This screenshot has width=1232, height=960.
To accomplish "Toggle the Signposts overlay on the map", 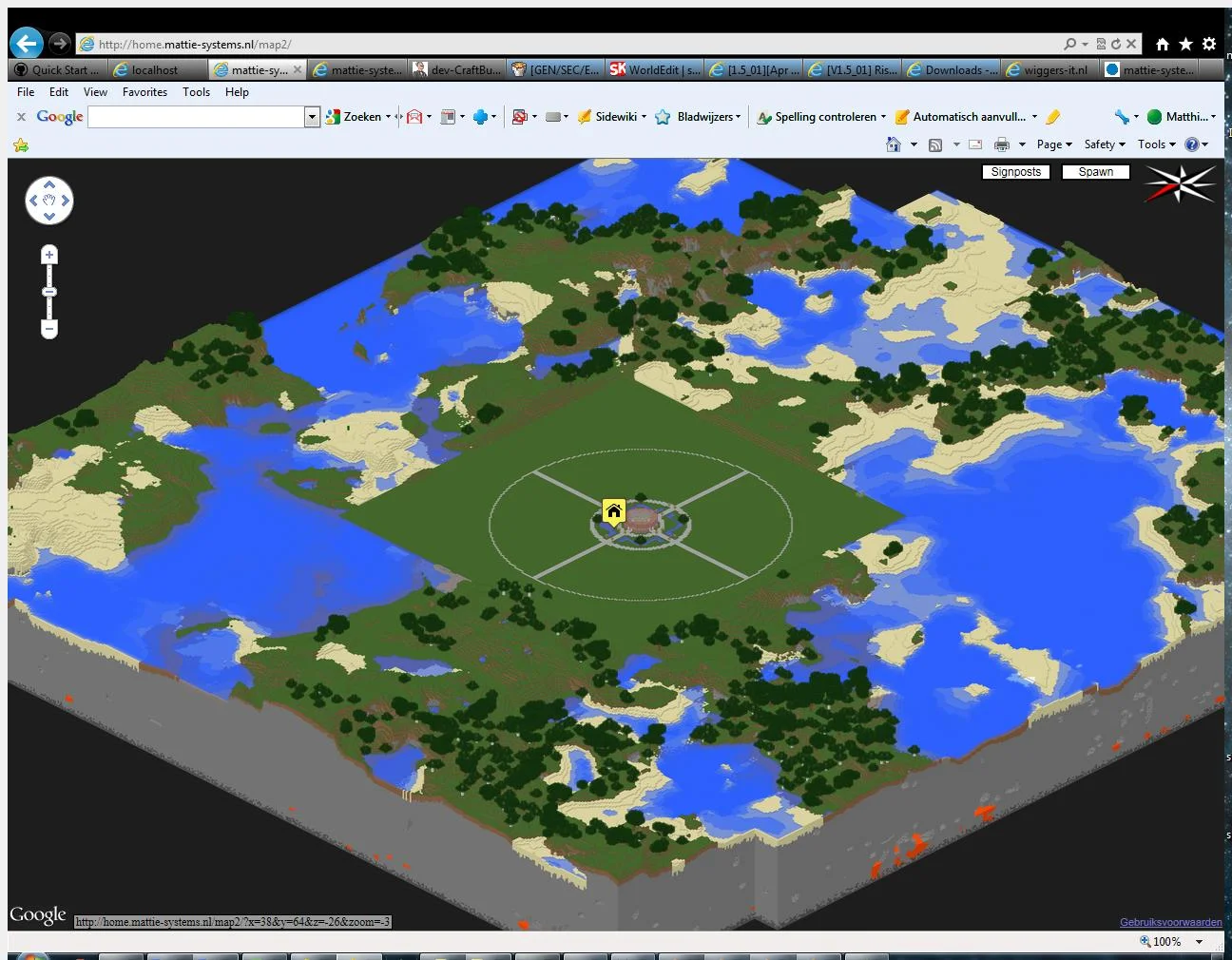I will tap(1015, 172).
